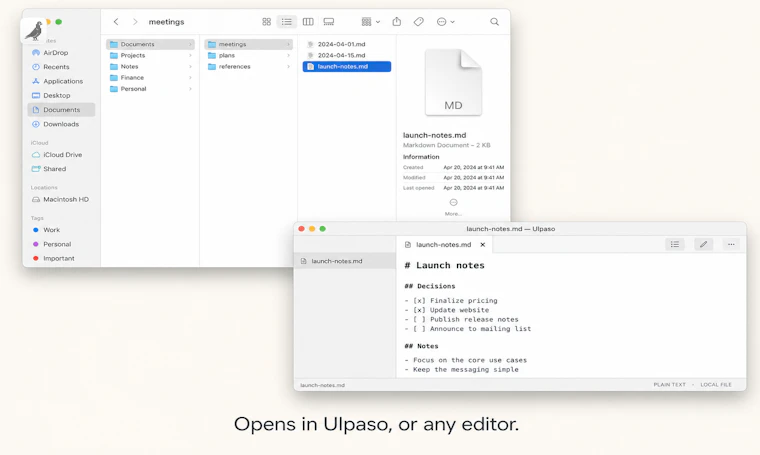Go forward in Finder window

pyautogui.click(x=135, y=22)
